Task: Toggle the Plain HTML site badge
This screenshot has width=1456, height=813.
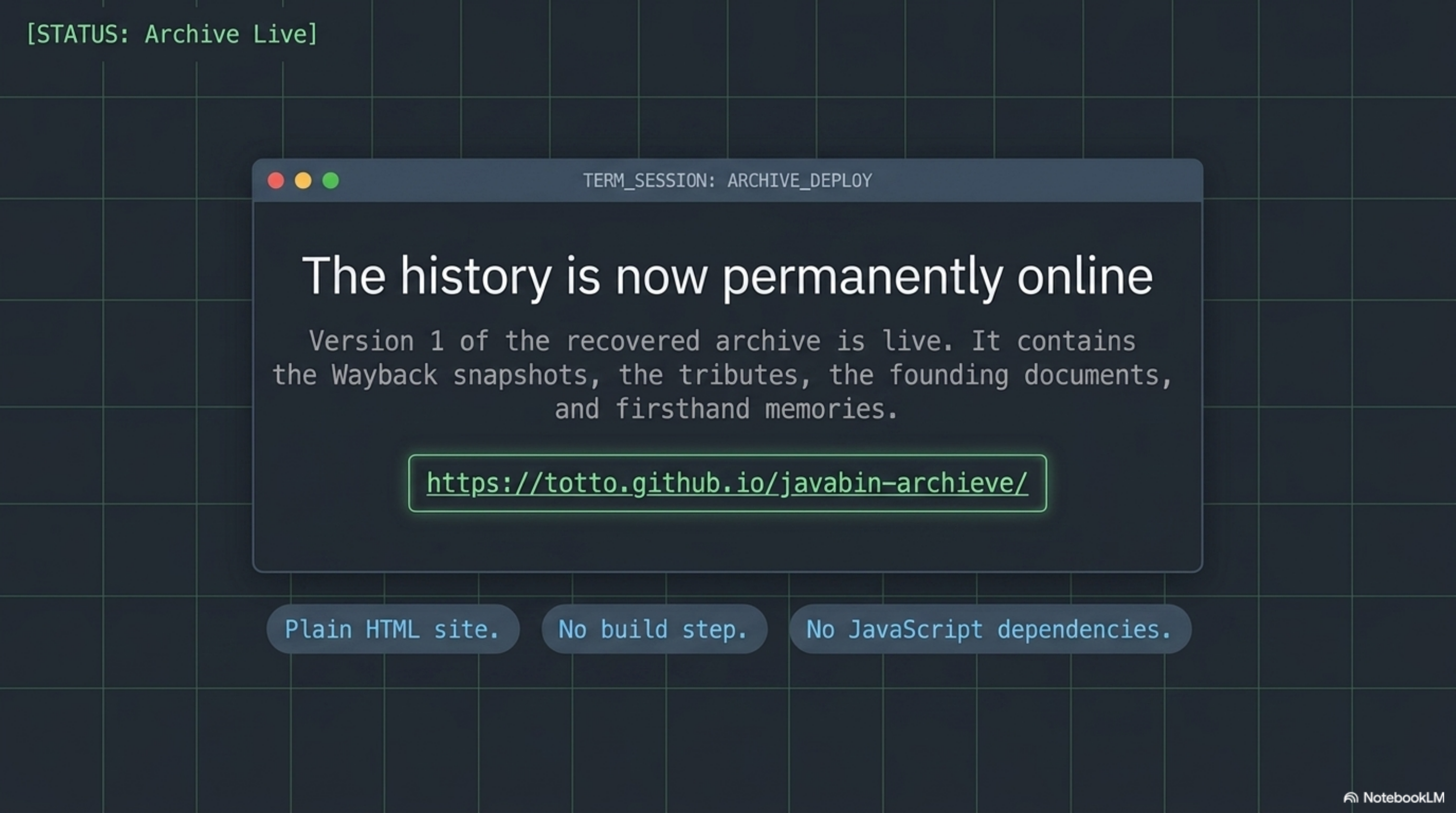Action: point(393,629)
